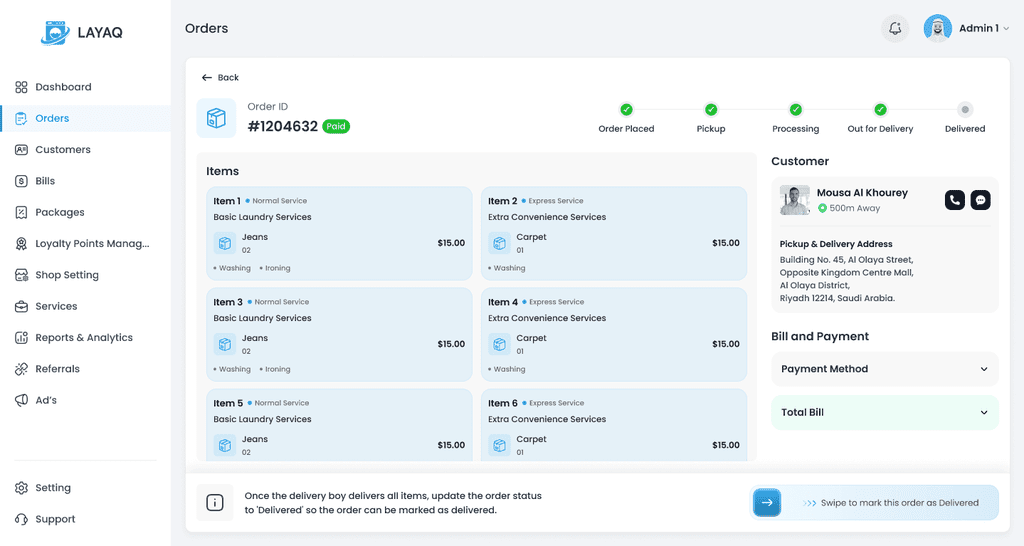Click the Setting gear icon

point(22,488)
